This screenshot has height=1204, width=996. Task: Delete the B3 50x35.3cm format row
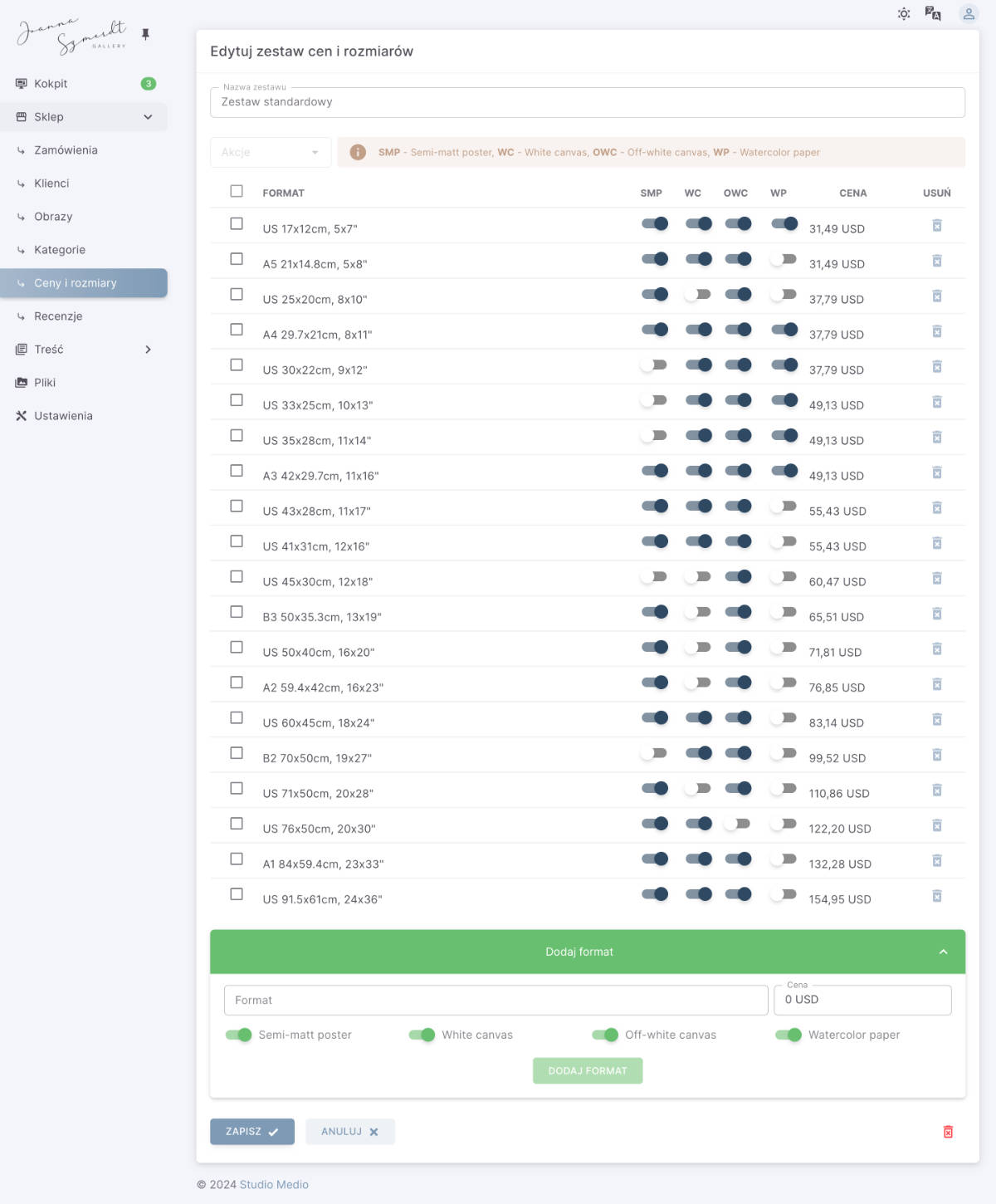tap(937, 614)
